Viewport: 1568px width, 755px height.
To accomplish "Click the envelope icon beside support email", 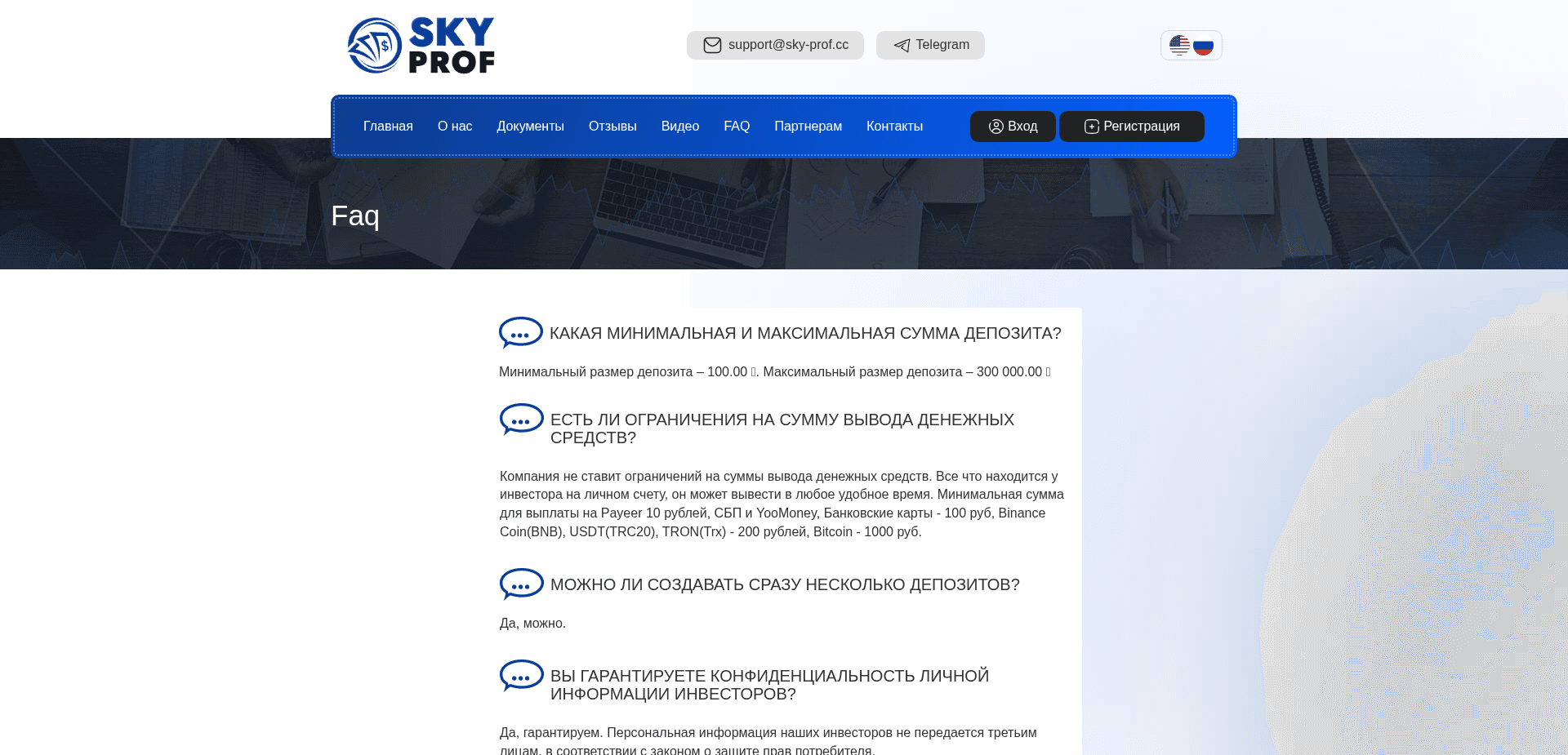I will click(712, 45).
